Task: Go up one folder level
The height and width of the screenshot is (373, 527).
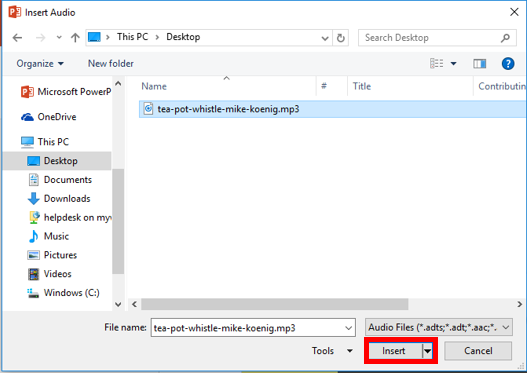Action: click(x=75, y=38)
